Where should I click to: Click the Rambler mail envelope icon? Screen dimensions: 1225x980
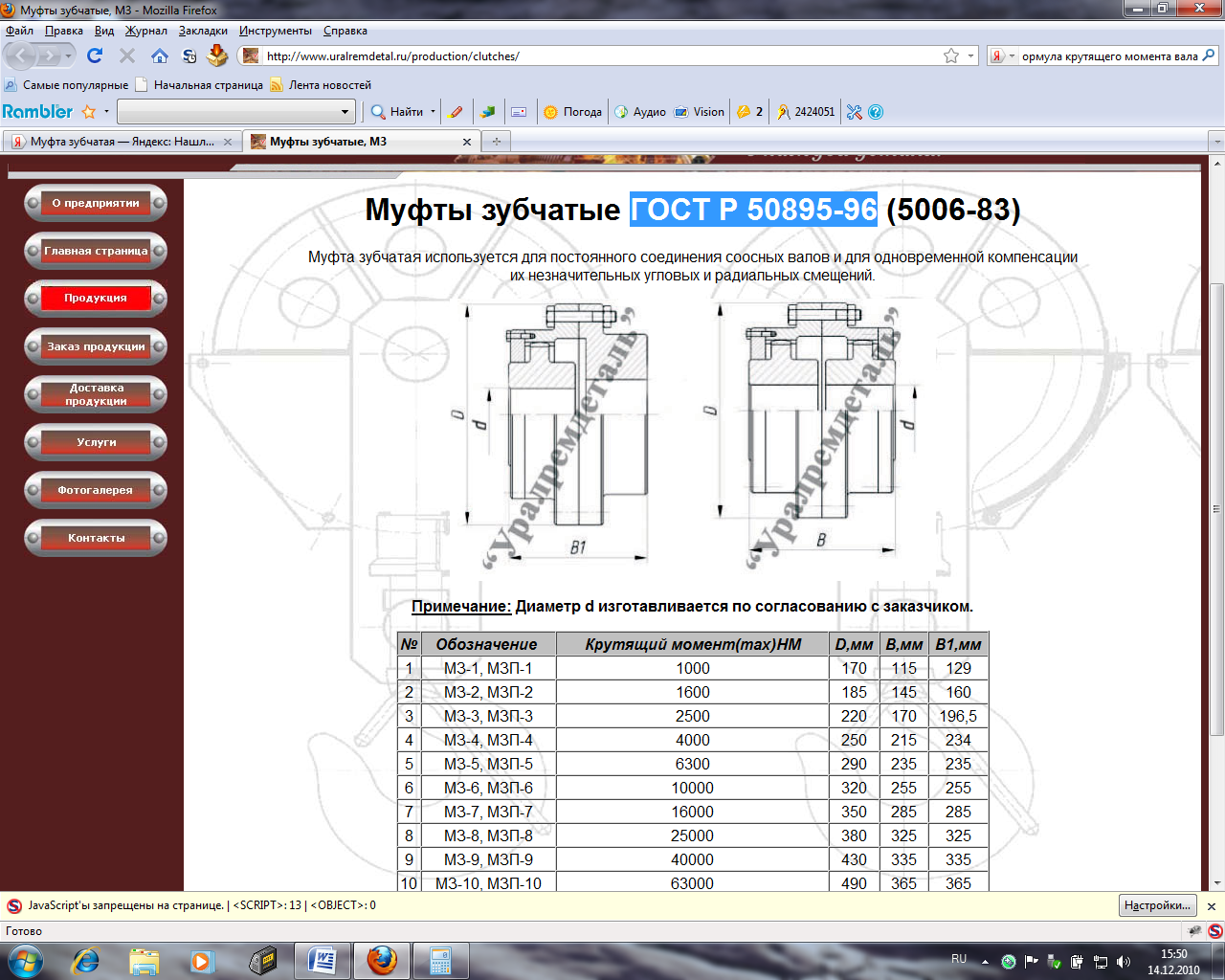point(519,112)
